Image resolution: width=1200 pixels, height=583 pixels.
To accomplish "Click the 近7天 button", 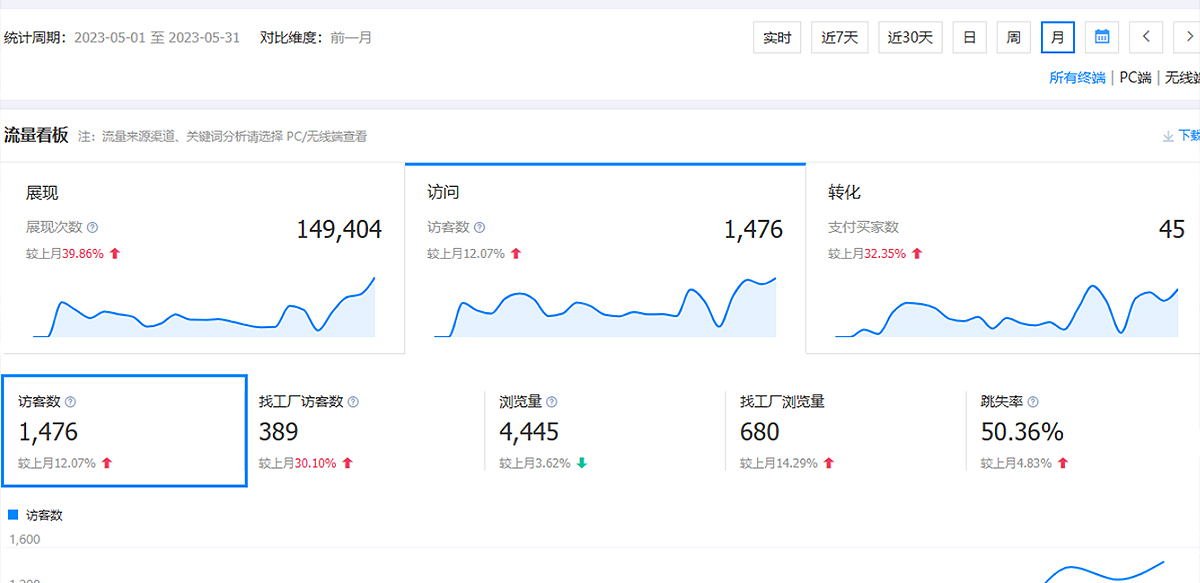I will click(840, 37).
